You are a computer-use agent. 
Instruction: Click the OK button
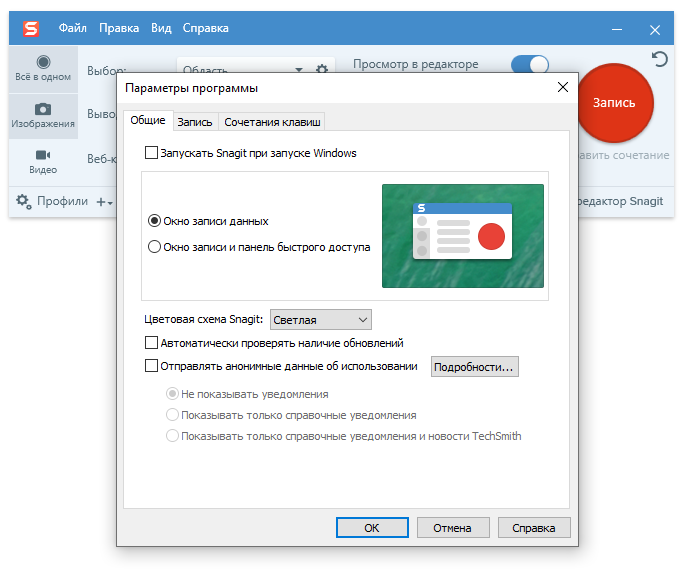(x=372, y=528)
